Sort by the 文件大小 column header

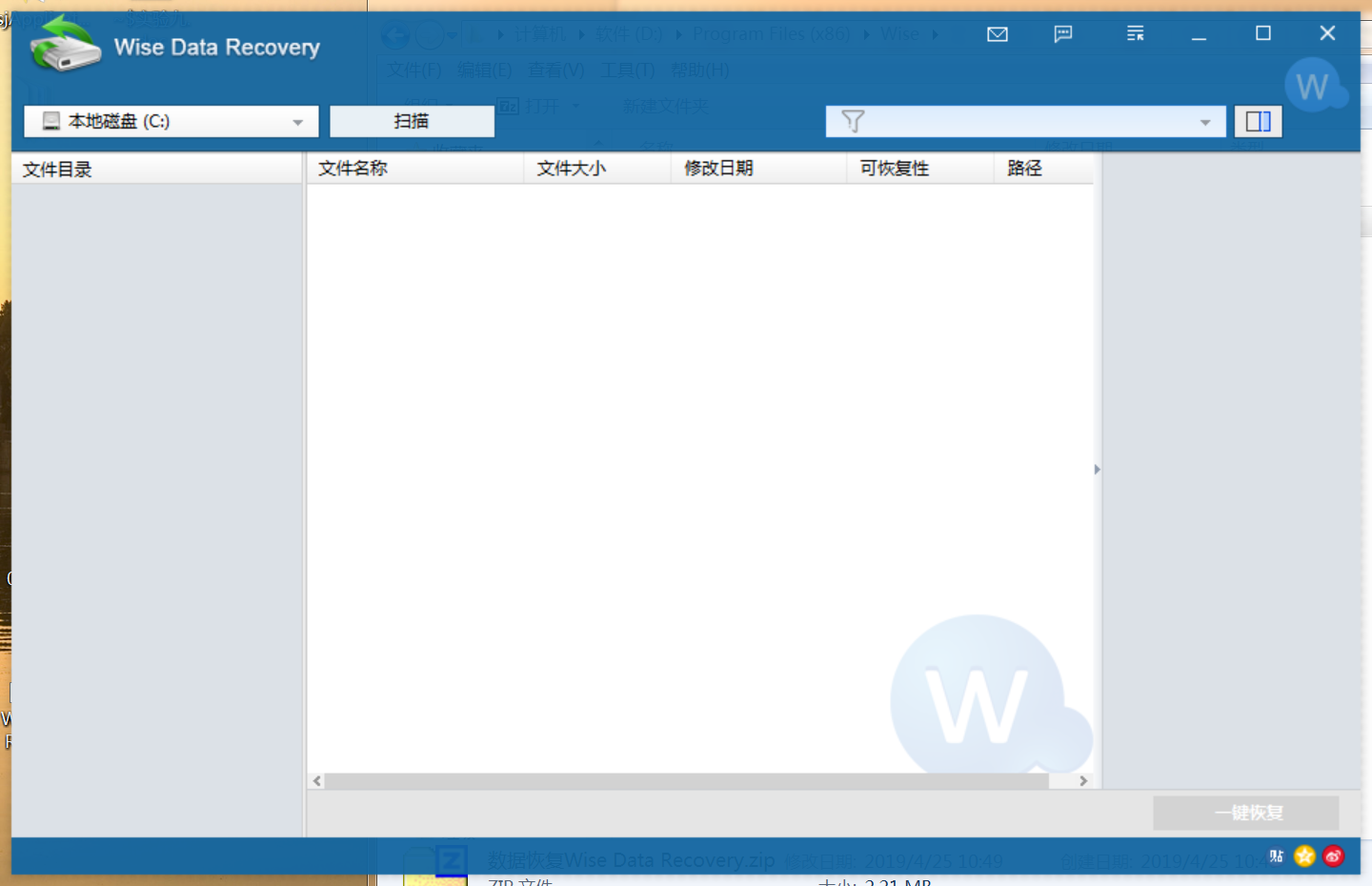click(x=597, y=169)
